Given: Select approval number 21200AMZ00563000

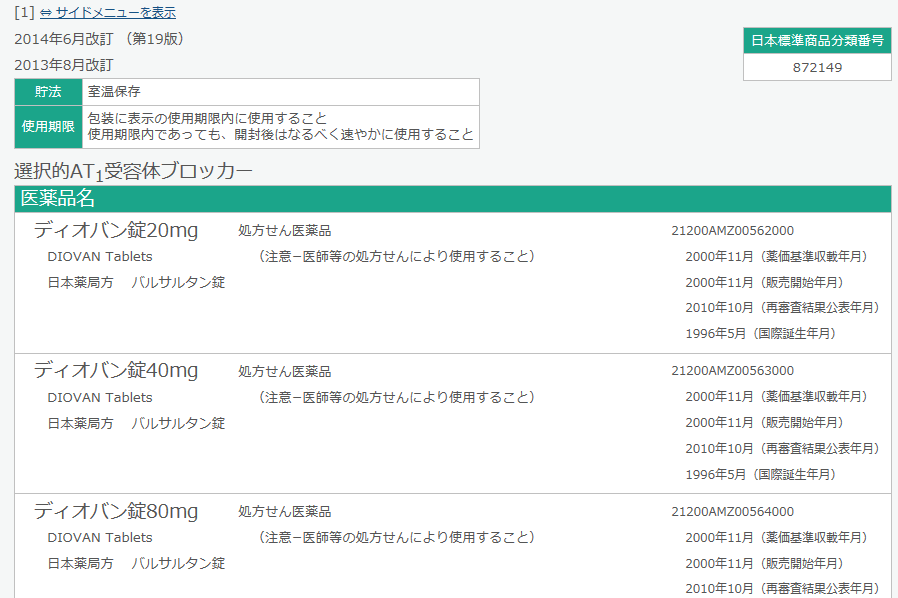Looking at the screenshot, I should (x=732, y=371).
